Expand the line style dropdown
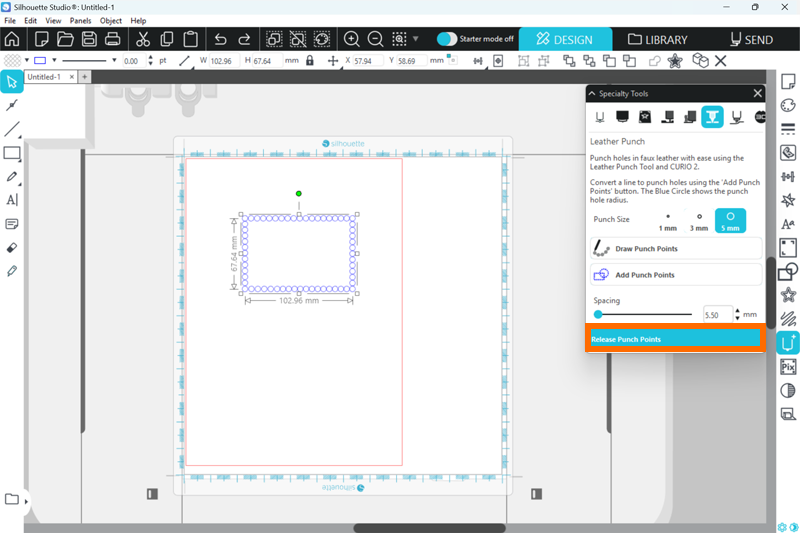Viewport: 800px width, 533px height. [x=114, y=61]
